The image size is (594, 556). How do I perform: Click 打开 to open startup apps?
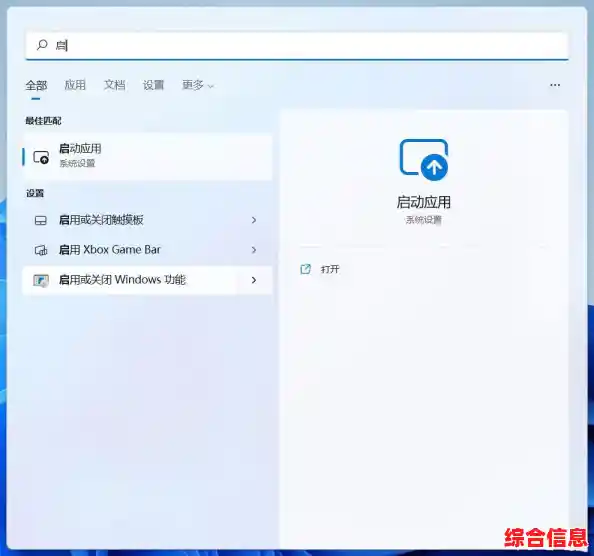click(330, 269)
